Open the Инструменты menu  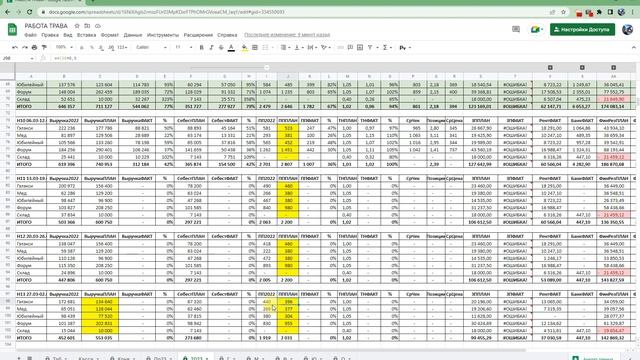click(163, 35)
